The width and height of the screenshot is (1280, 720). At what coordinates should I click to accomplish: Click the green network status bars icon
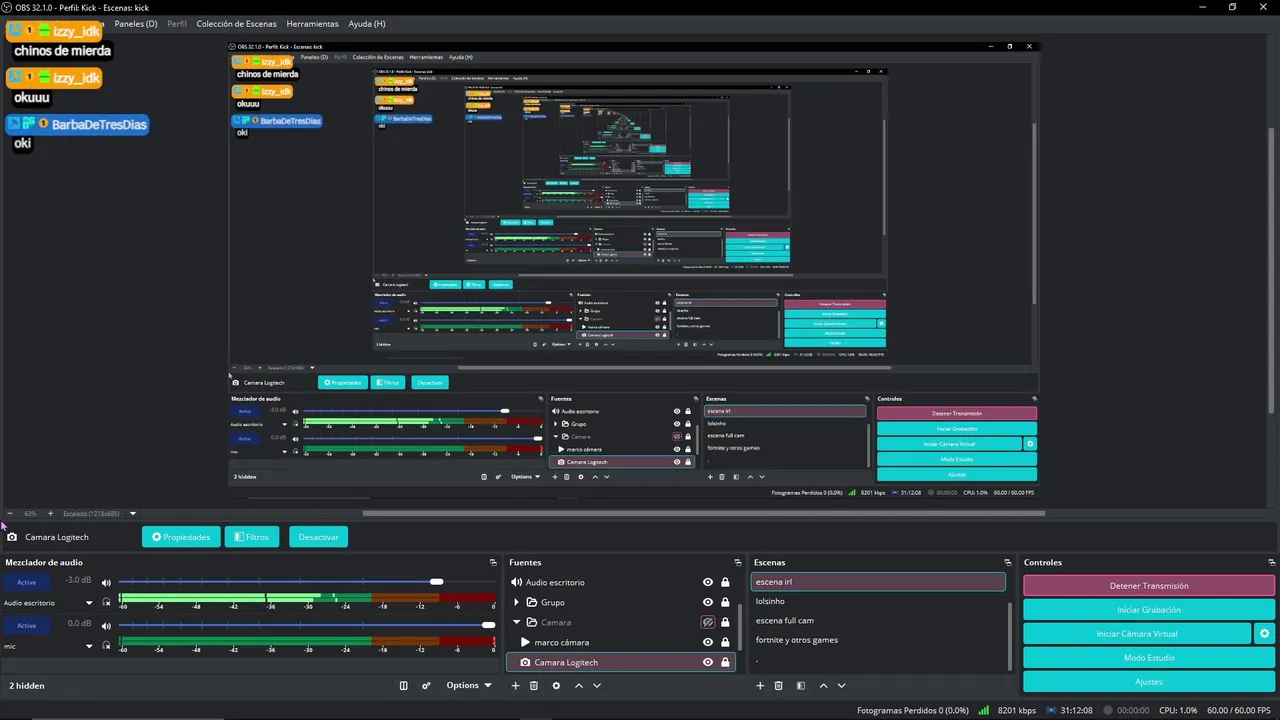984,710
